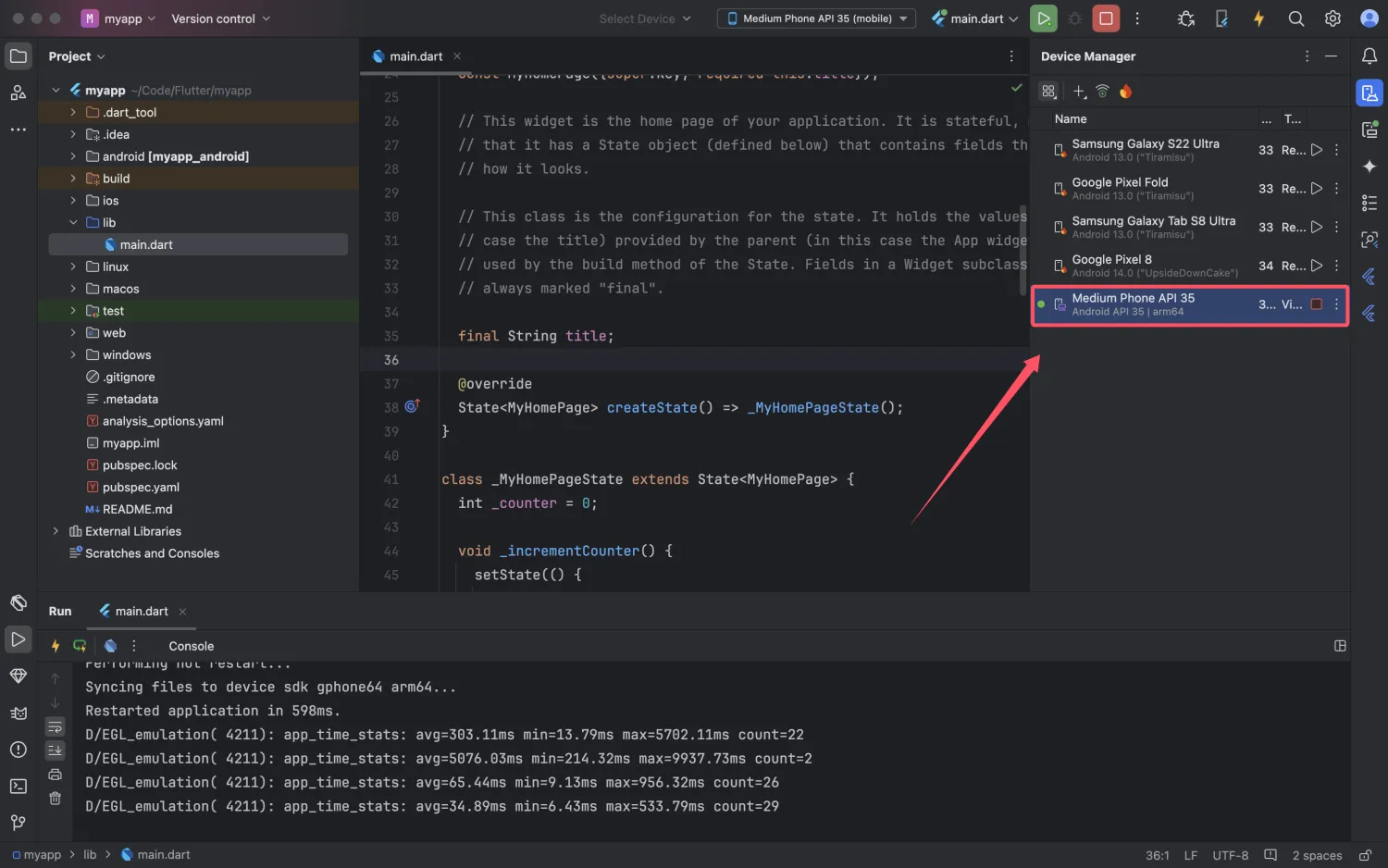Click the Firebase flame icon in Device Manager
The width and height of the screenshot is (1388, 868).
1125,92
